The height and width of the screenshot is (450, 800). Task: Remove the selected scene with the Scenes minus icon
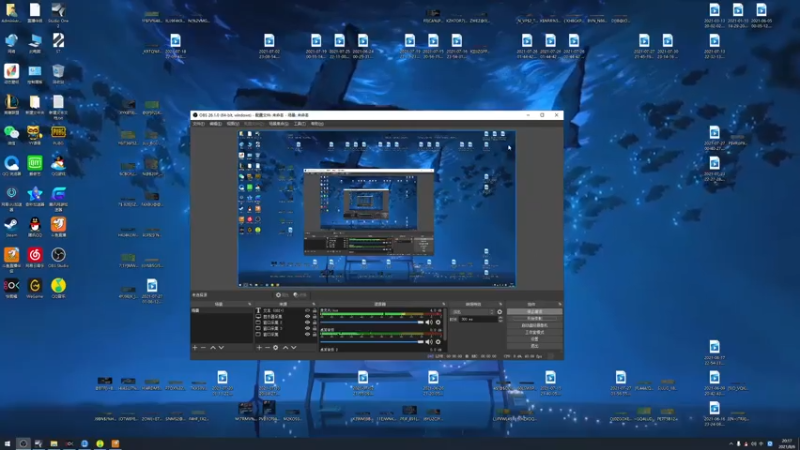203,347
